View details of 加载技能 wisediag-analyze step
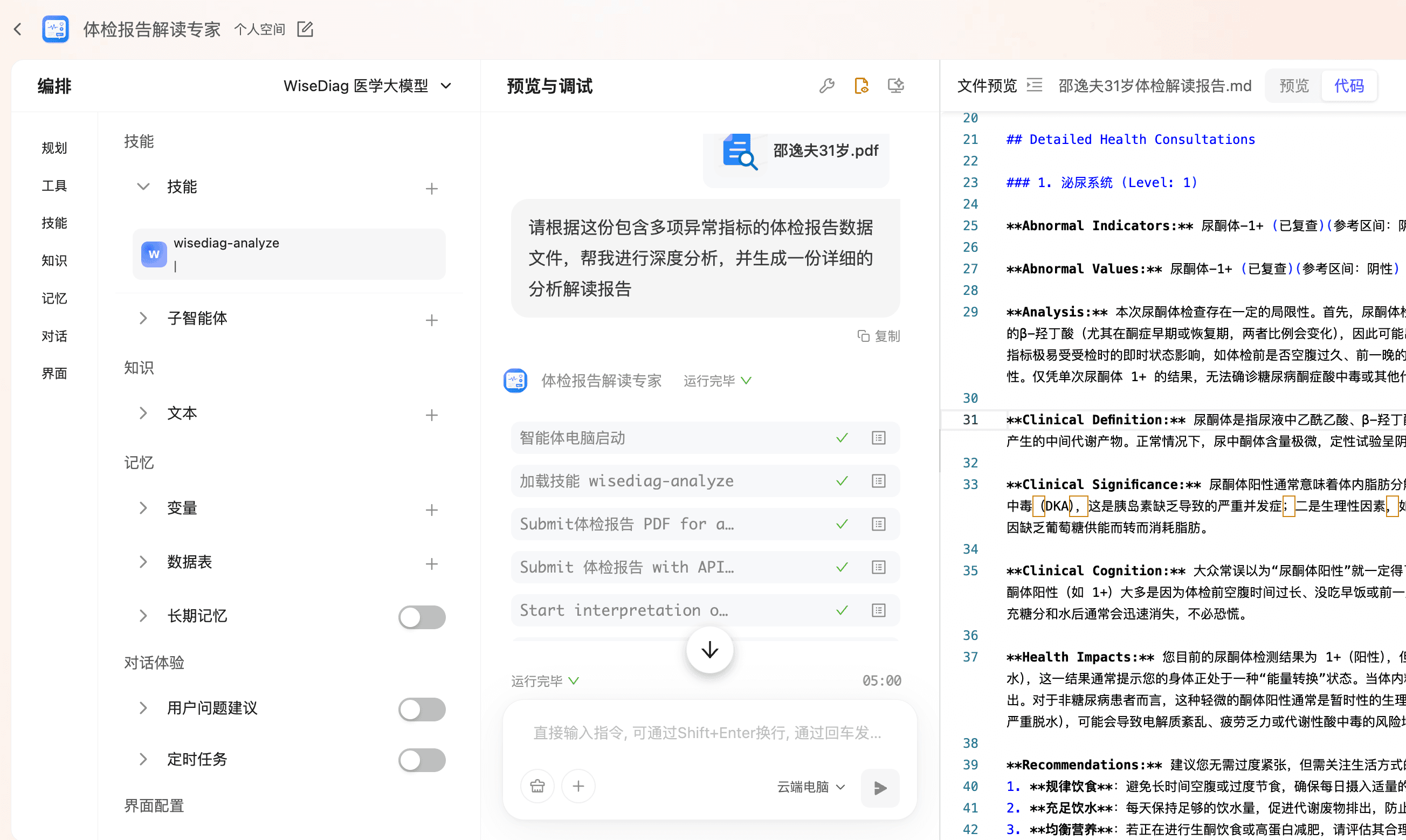 pyautogui.click(x=878, y=480)
